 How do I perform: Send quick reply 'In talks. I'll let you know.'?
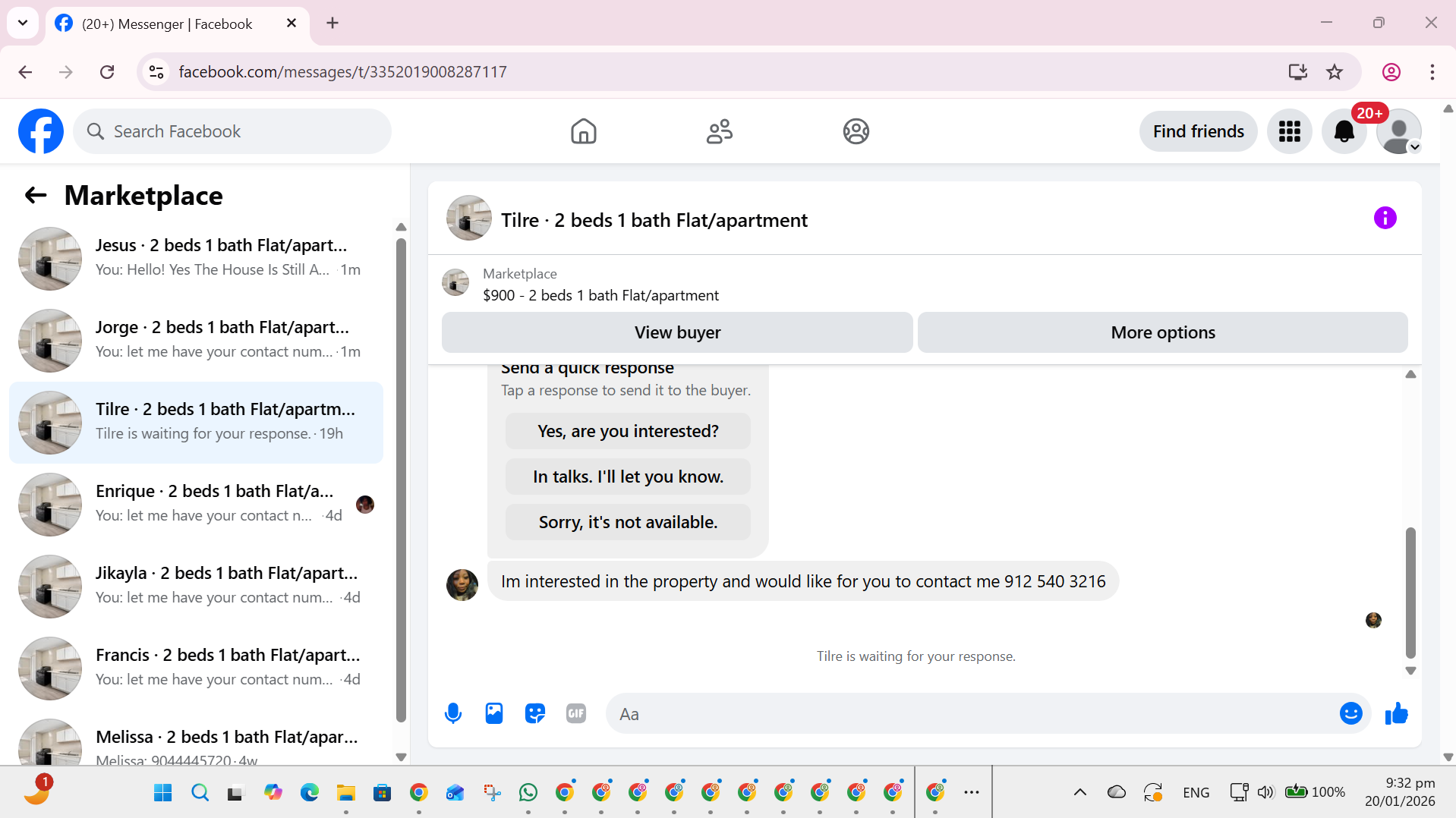click(x=628, y=477)
